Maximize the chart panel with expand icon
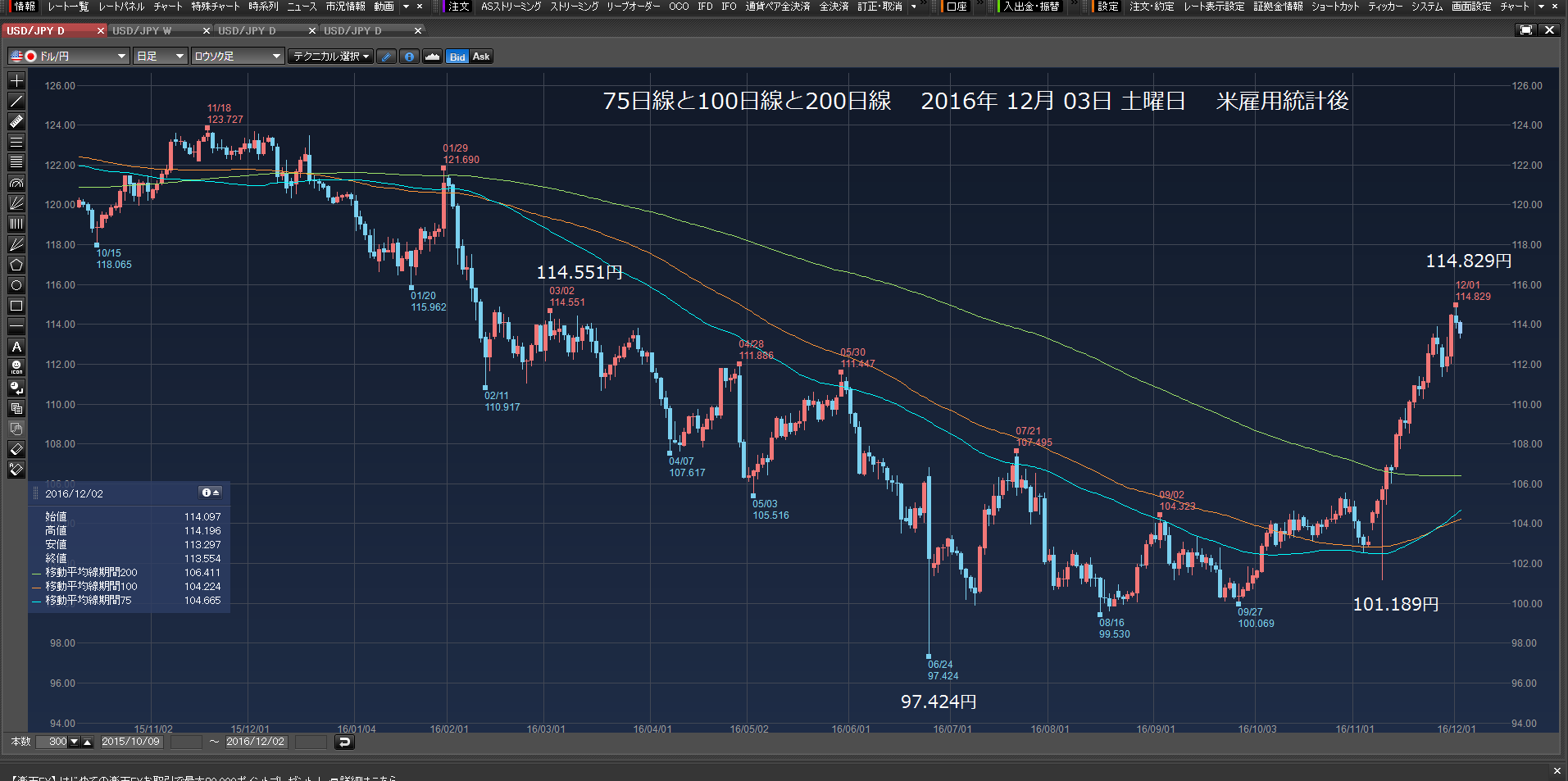The height and width of the screenshot is (781, 1568). [1525, 30]
